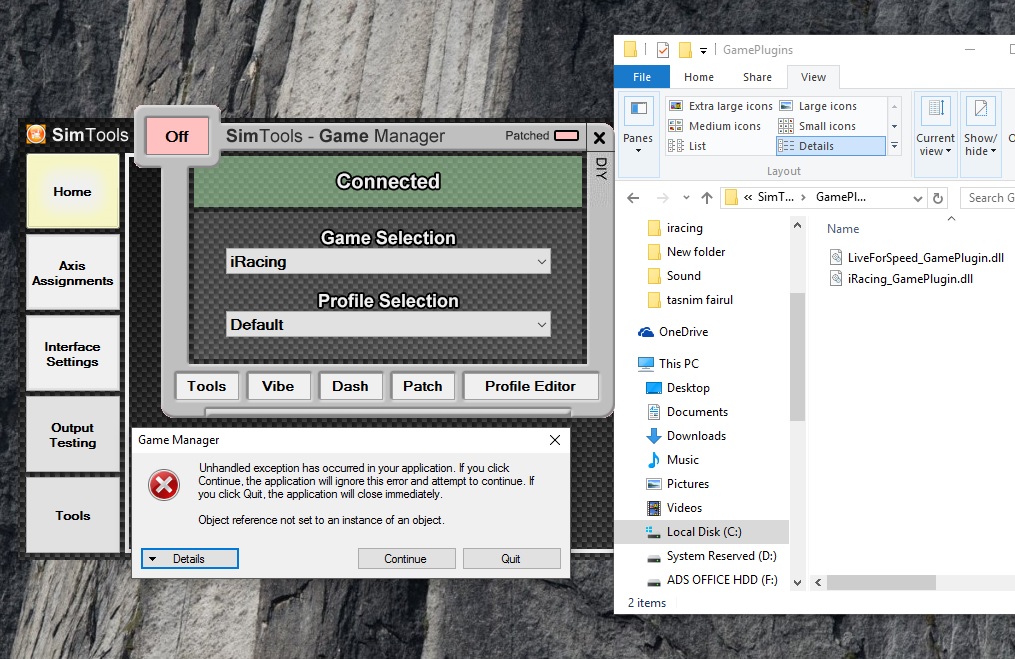This screenshot has height=659, width=1015.
Task: Open Output Testing in SimTools
Action: click(72, 435)
